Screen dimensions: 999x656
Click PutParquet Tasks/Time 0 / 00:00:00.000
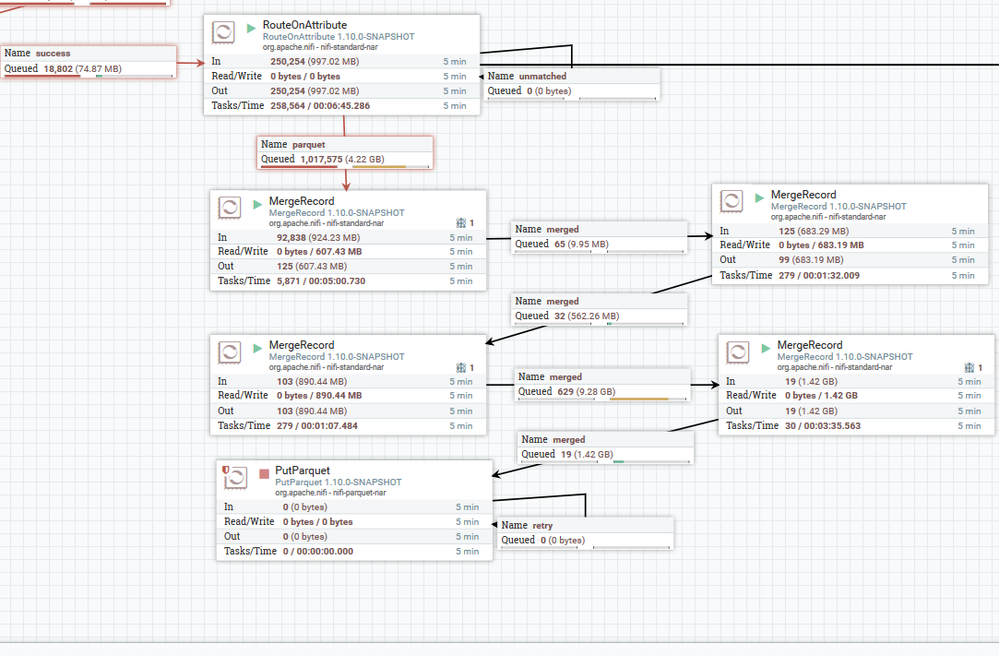[x=318, y=552]
